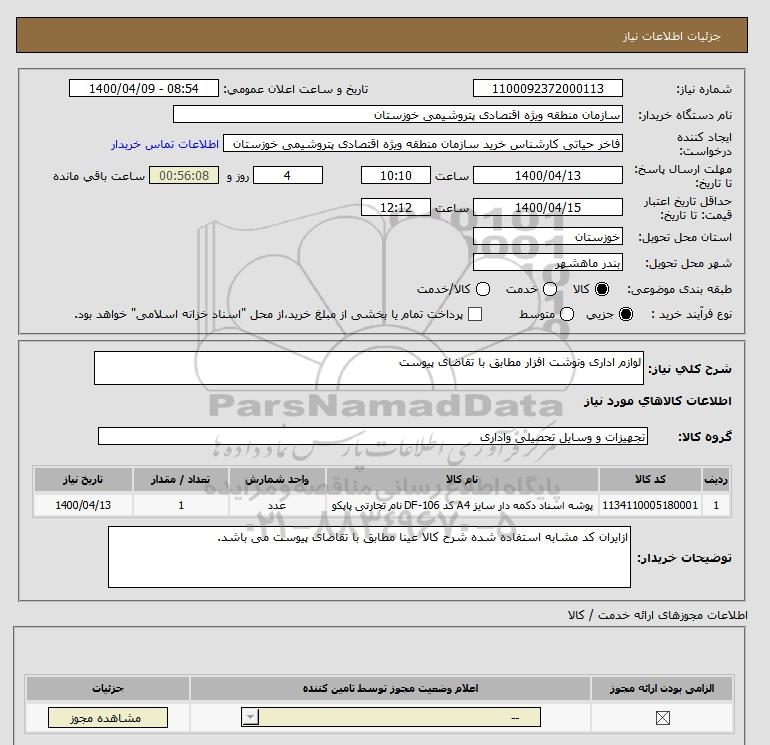770x745 pixels.
Task: Click the مشاهده مجوز button
Action: click(x=108, y=718)
